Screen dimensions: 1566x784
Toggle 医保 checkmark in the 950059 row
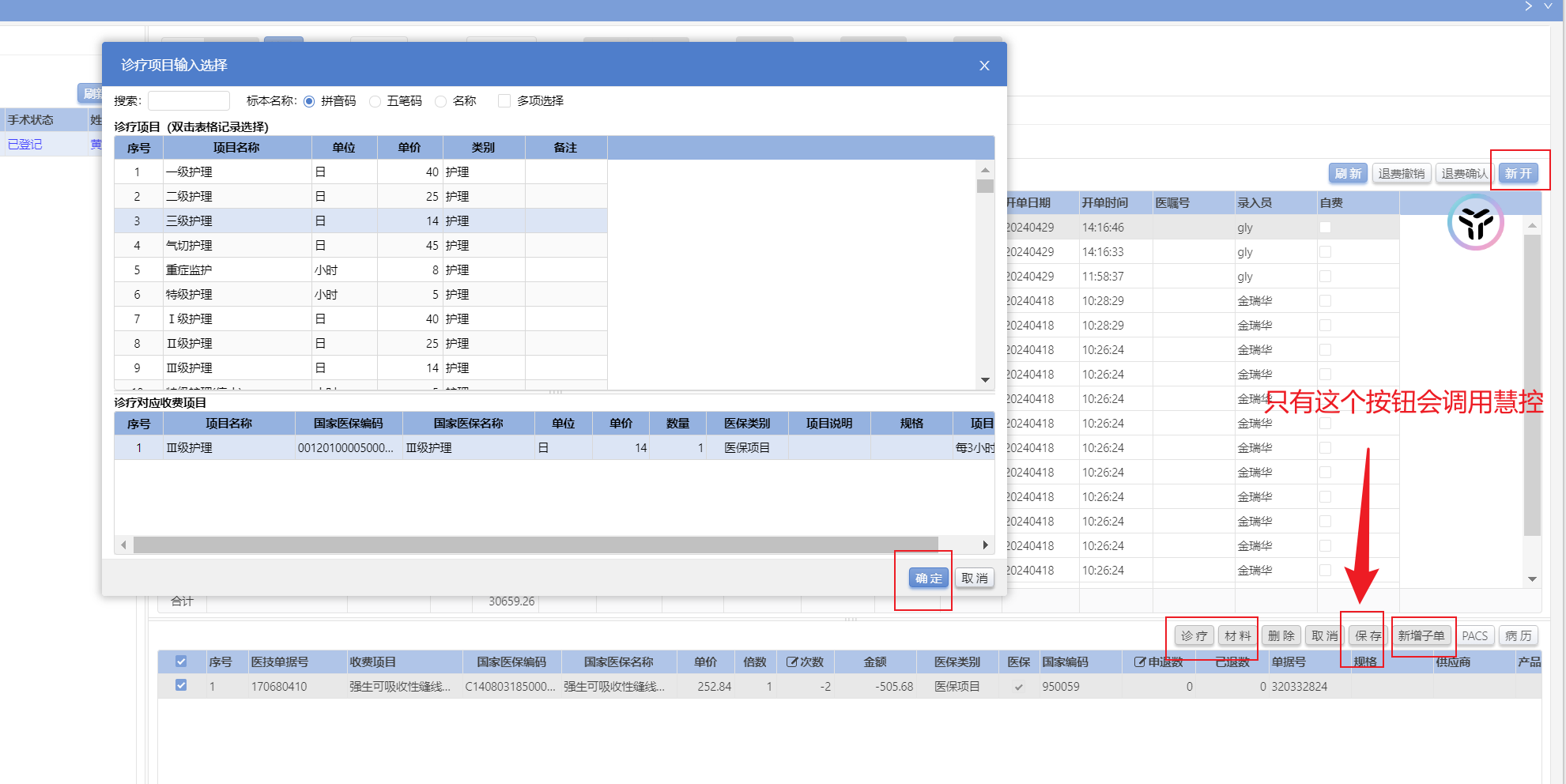[x=1019, y=687]
